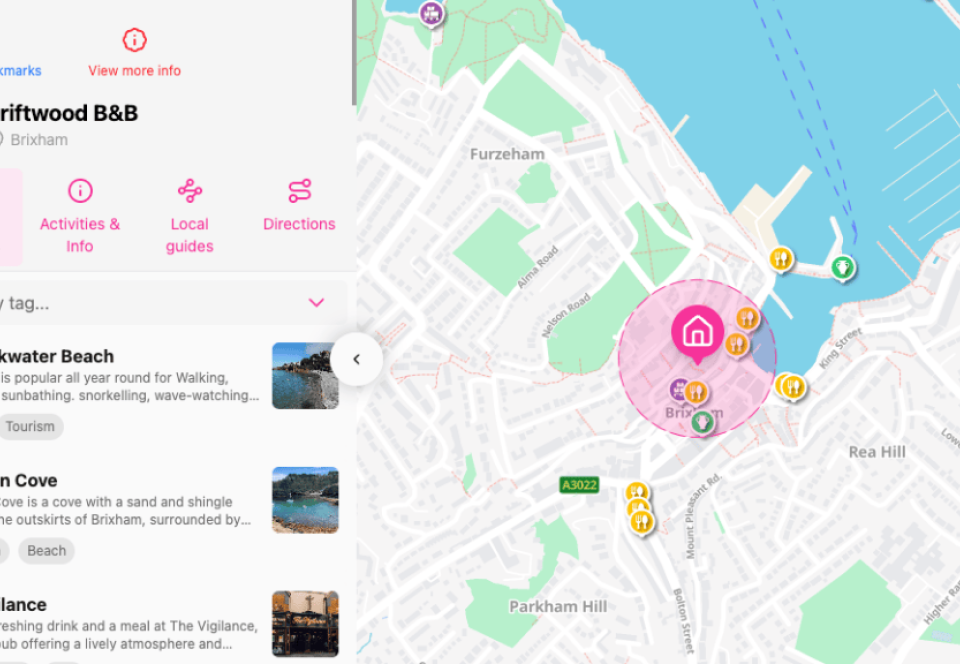The image size is (960, 664).
Task: Select the purple marker near Furzeham top
Action: (431, 13)
